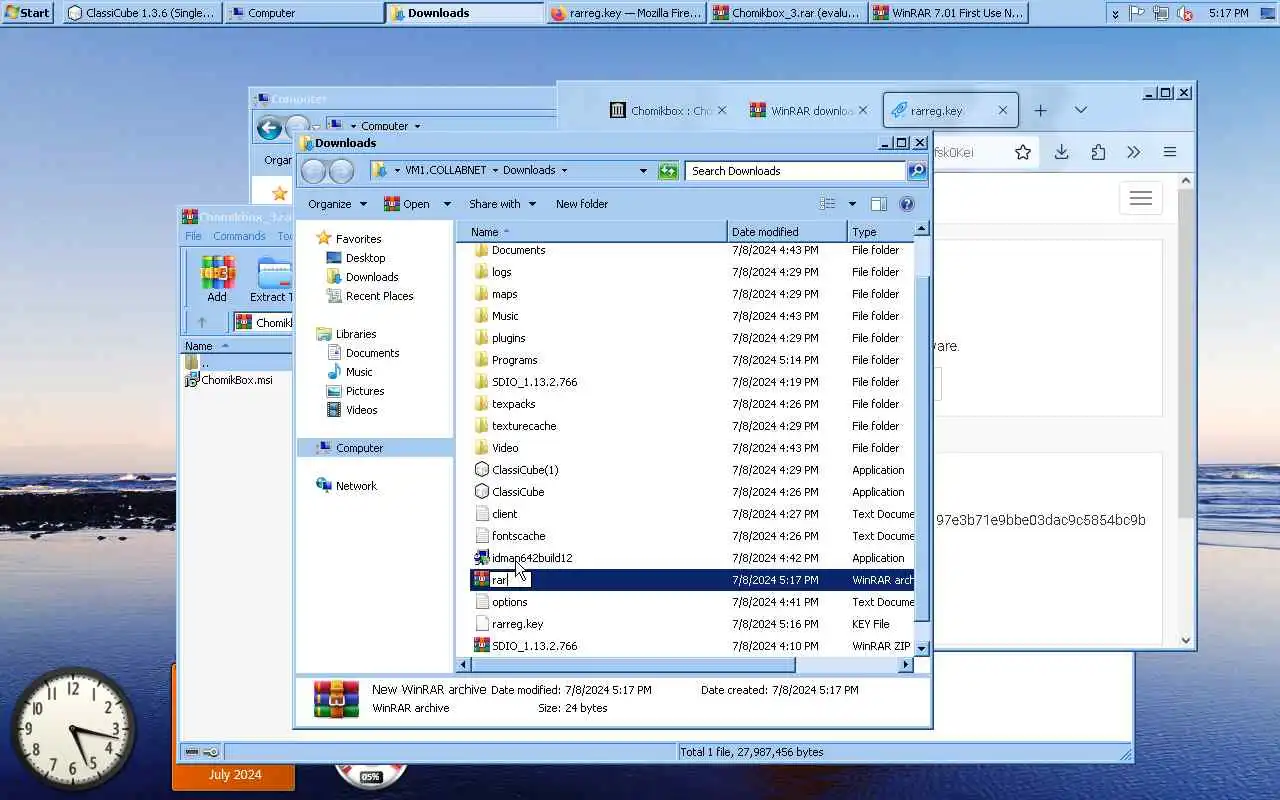The image size is (1280, 800).
Task: Expand the address bar history dropdown
Action: click(x=643, y=171)
